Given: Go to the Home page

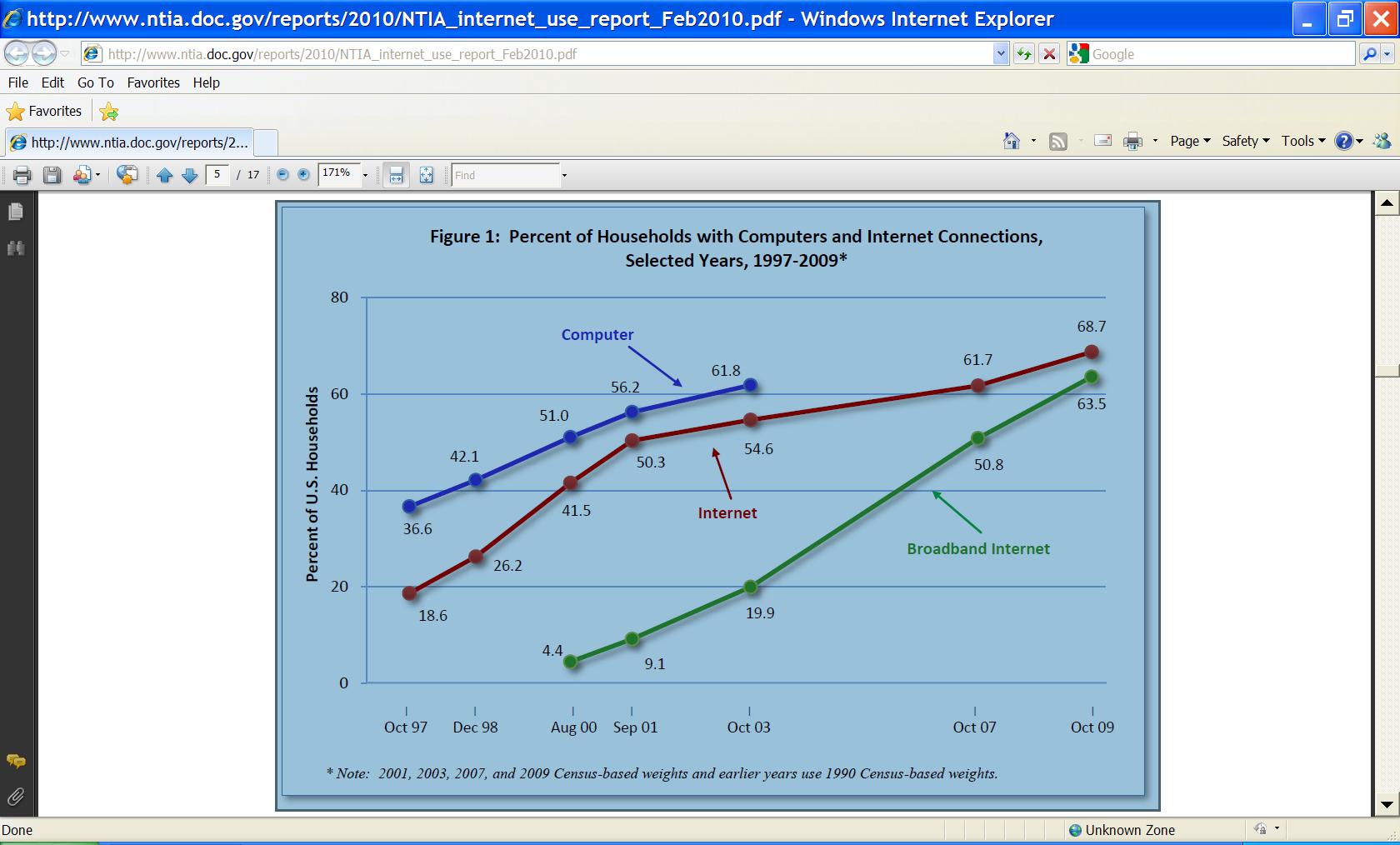Looking at the screenshot, I should click(x=1012, y=141).
